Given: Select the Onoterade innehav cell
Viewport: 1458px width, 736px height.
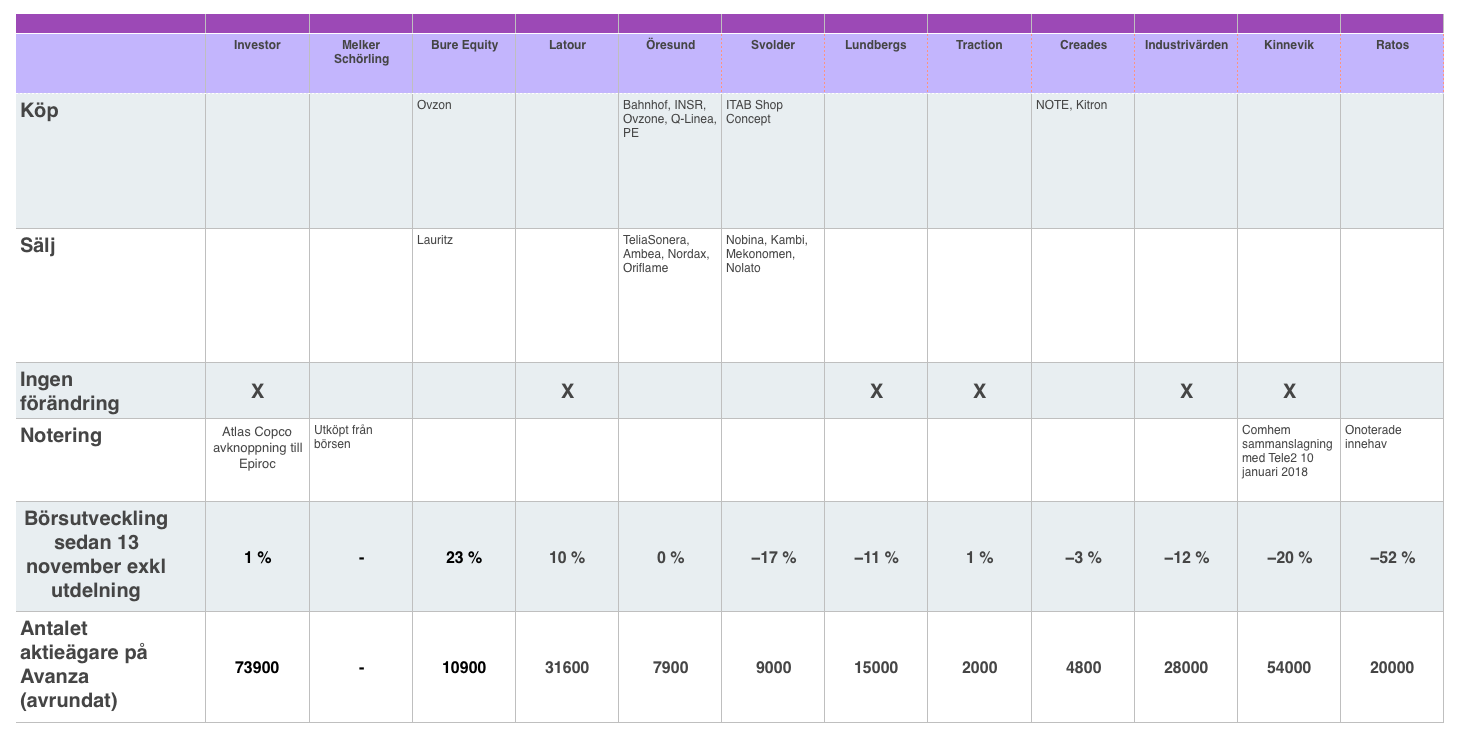Looking at the screenshot, I should (x=1373, y=437).
